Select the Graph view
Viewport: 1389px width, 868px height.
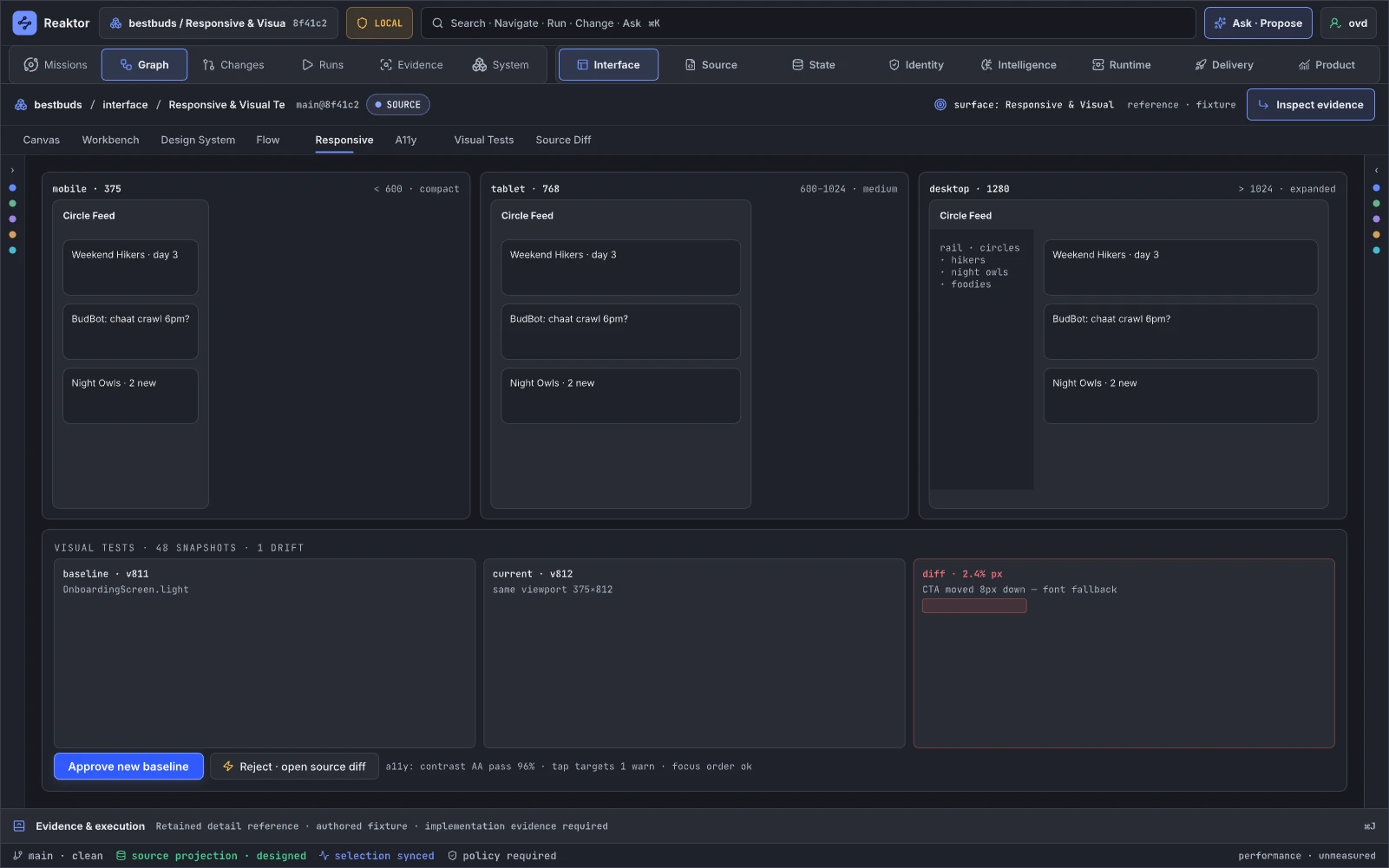[x=144, y=65]
